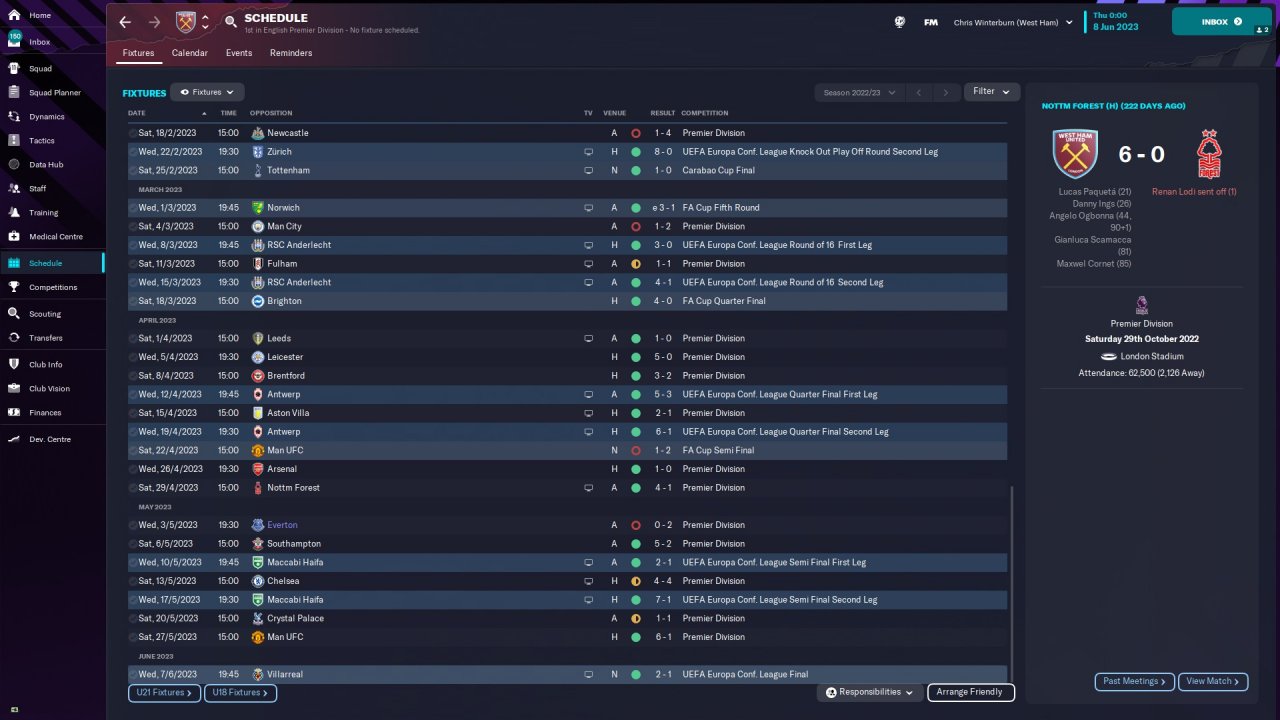Toggle reminder circle for Chelsea fixture
Viewport: 1280px width, 720px height.
(133, 581)
